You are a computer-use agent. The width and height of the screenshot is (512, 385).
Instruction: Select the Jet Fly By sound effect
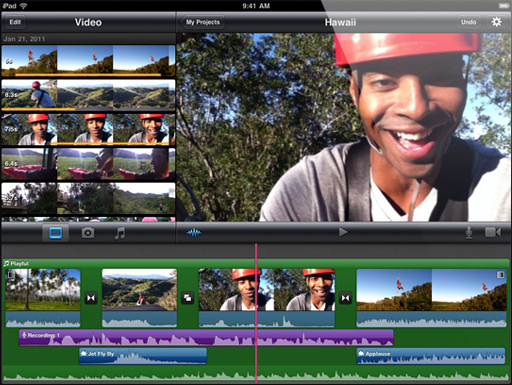(x=143, y=356)
